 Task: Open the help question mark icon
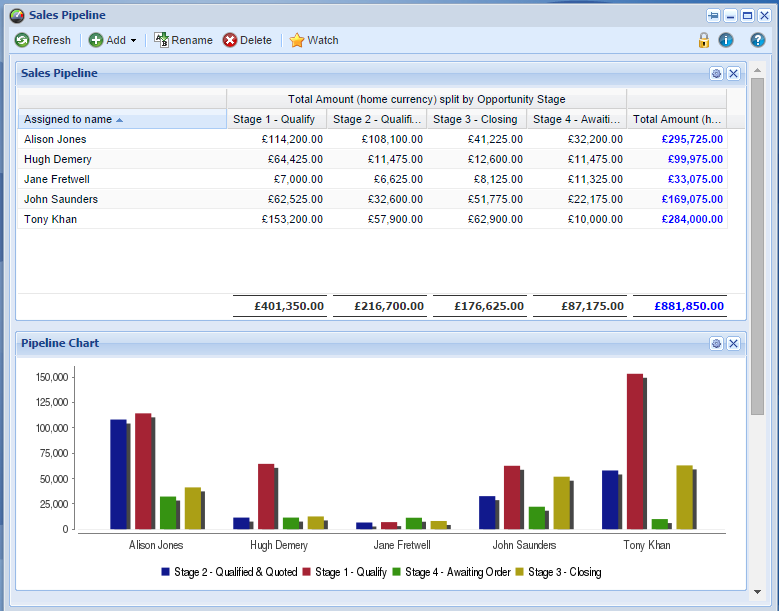(758, 40)
